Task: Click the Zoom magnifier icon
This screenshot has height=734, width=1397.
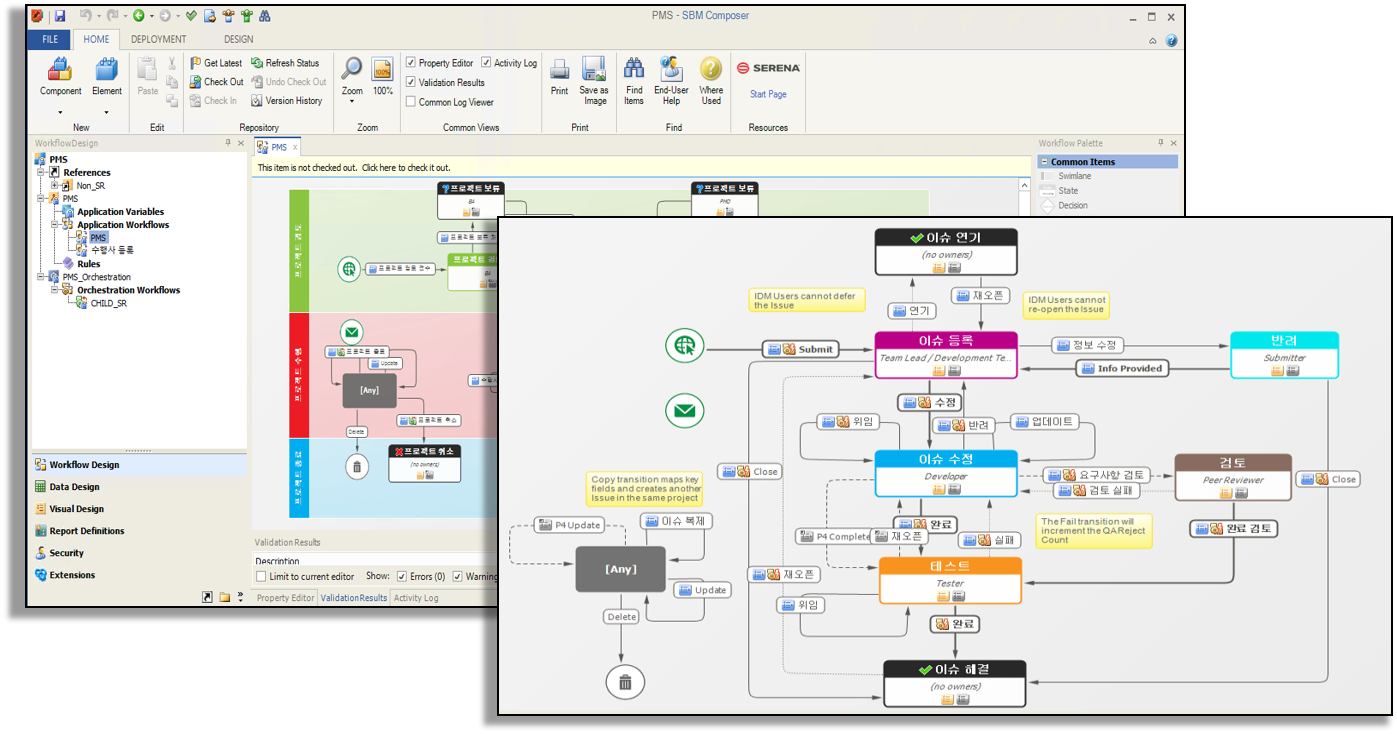Action: [352, 69]
